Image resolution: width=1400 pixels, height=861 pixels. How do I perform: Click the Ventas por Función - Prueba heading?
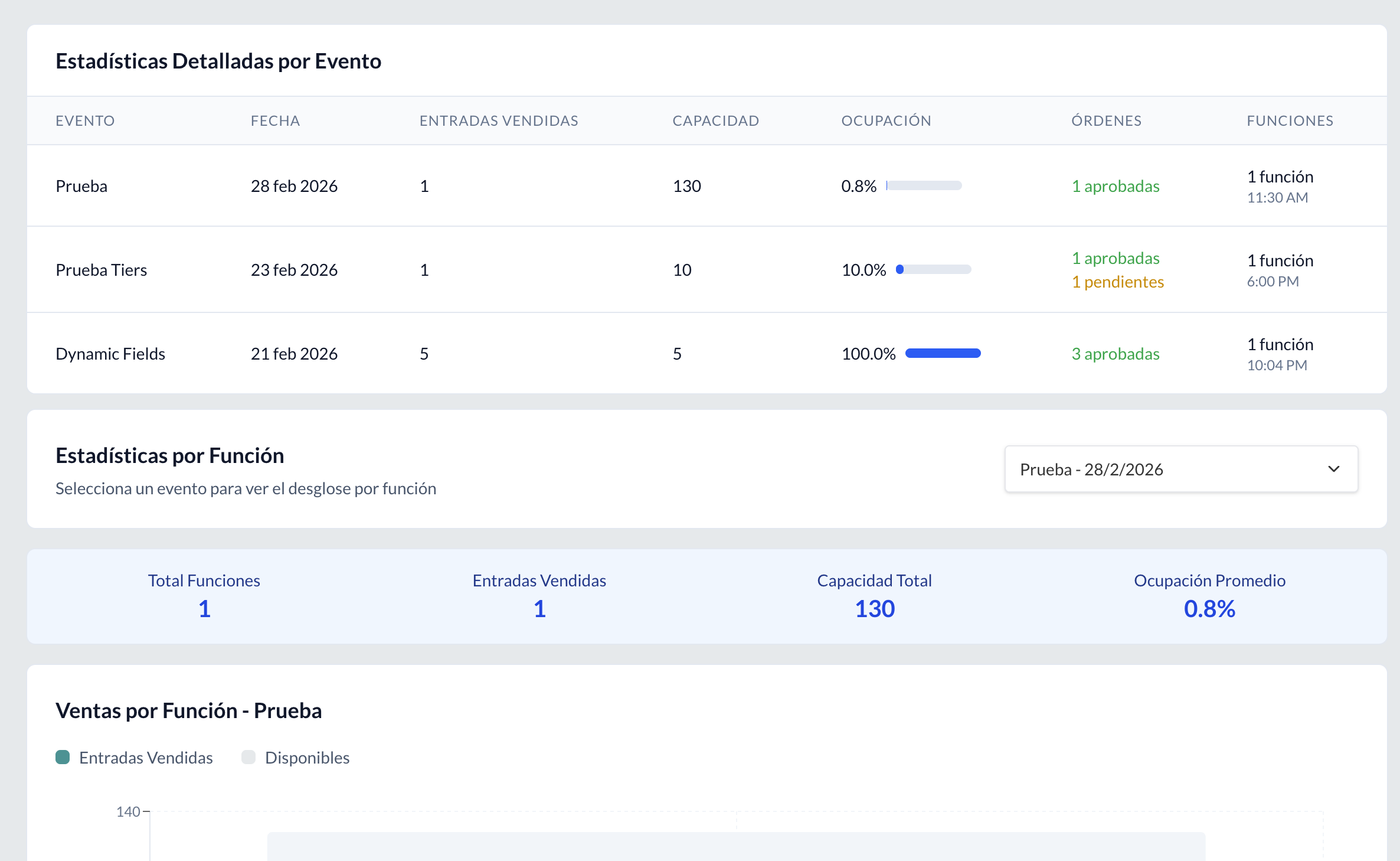pyautogui.click(x=189, y=710)
